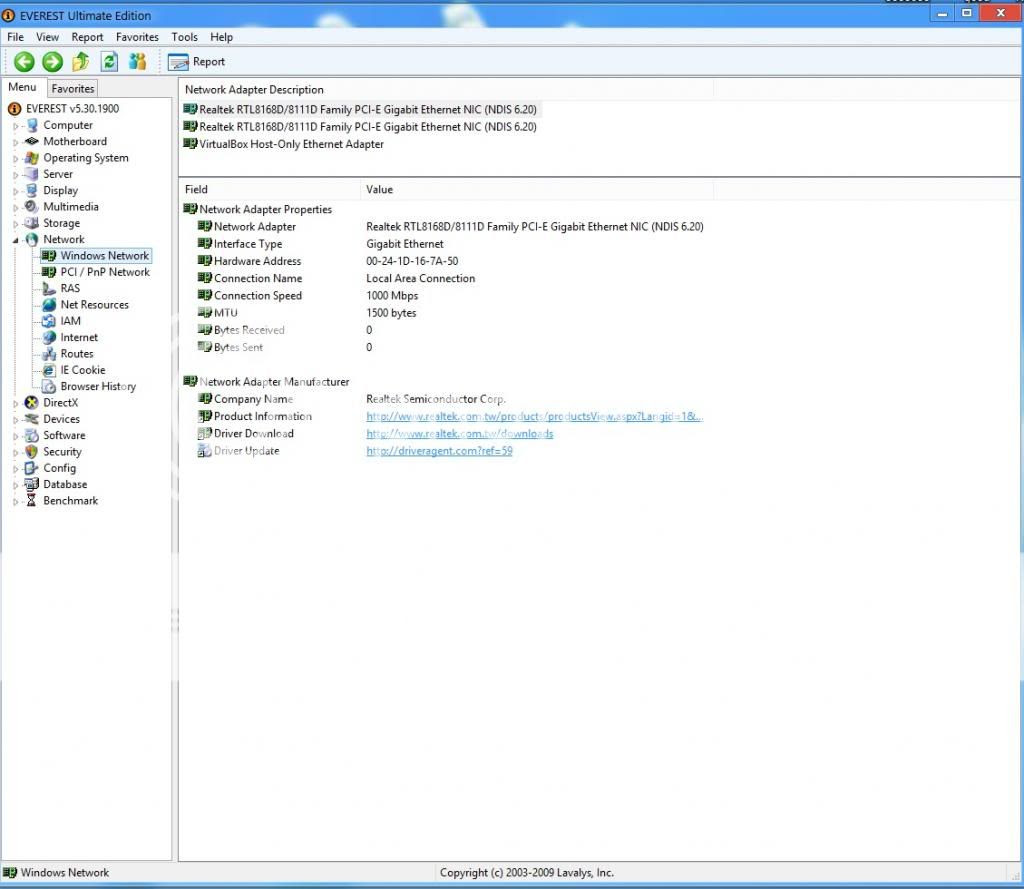Open the Realtek product information link

pyautogui.click(x=534, y=416)
